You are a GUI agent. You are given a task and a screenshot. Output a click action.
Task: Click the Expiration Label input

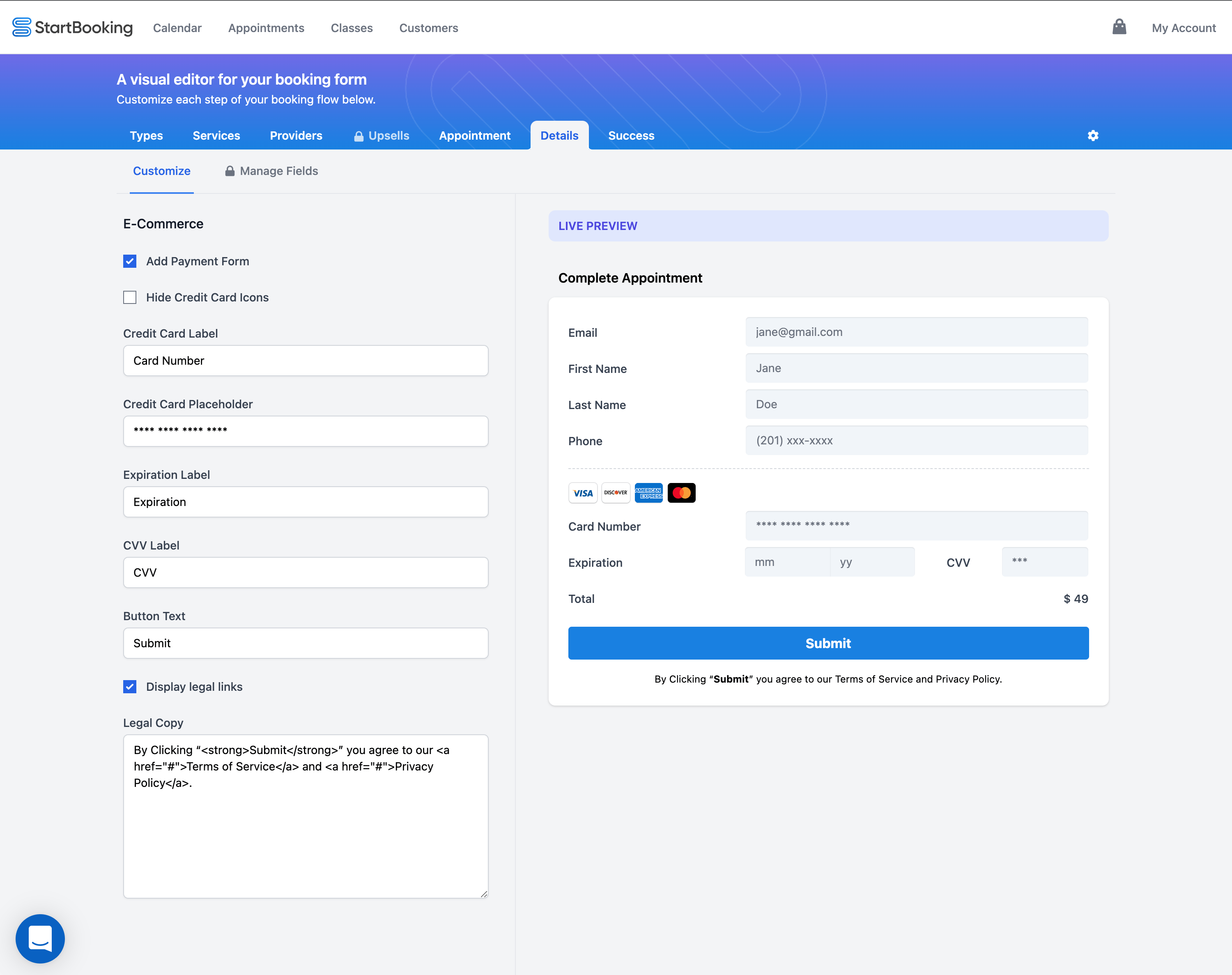pos(305,502)
